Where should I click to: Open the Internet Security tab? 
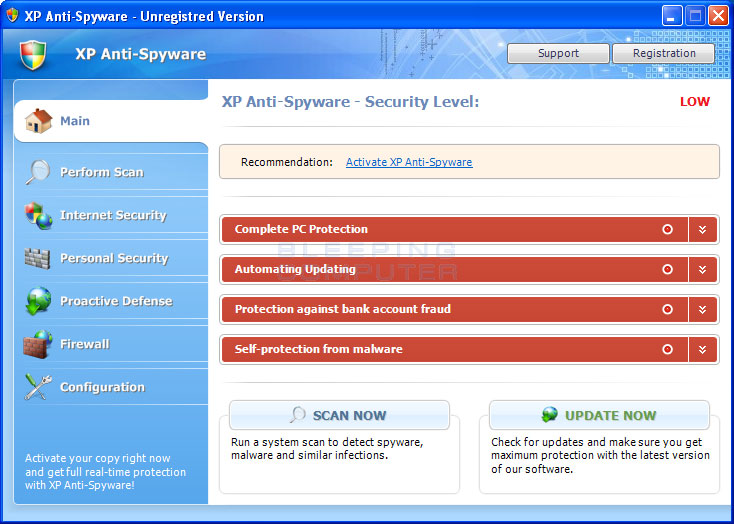pyautogui.click(x=111, y=215)
